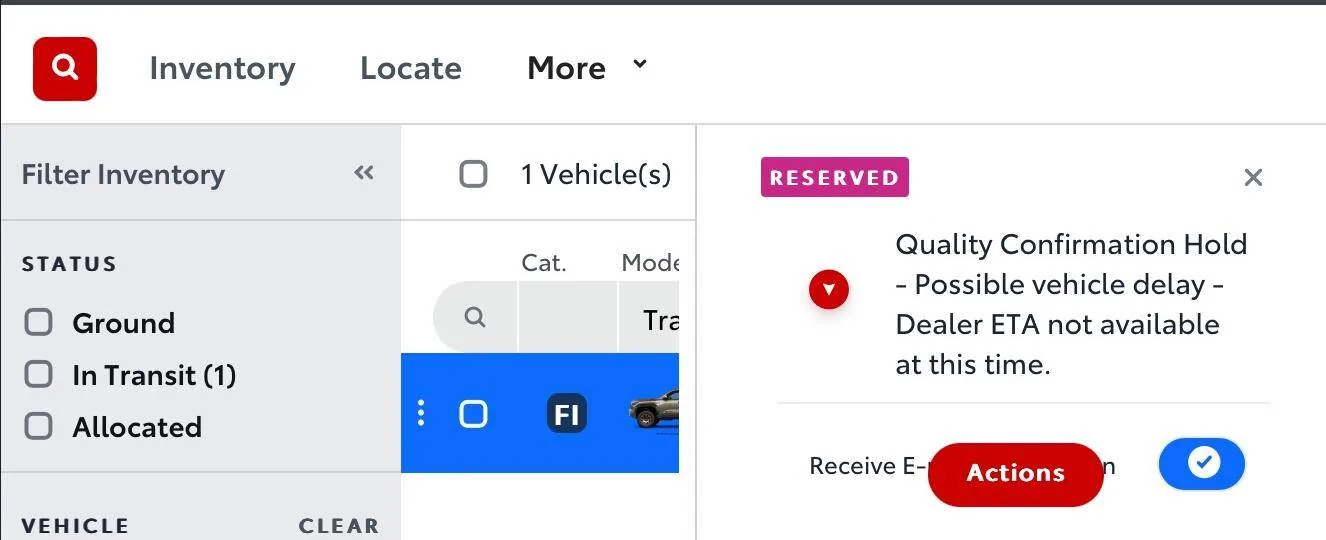Collapse the Filter Inventory panel
1326x540 pixels.
[363, 173]
